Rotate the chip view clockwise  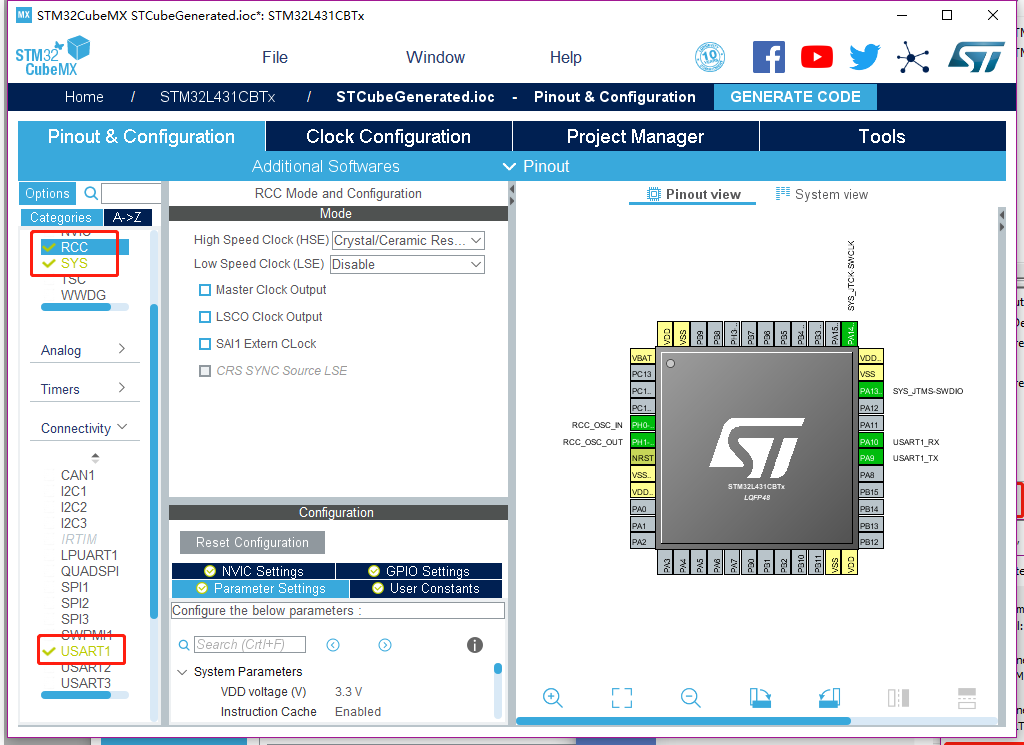click(759, 697)
